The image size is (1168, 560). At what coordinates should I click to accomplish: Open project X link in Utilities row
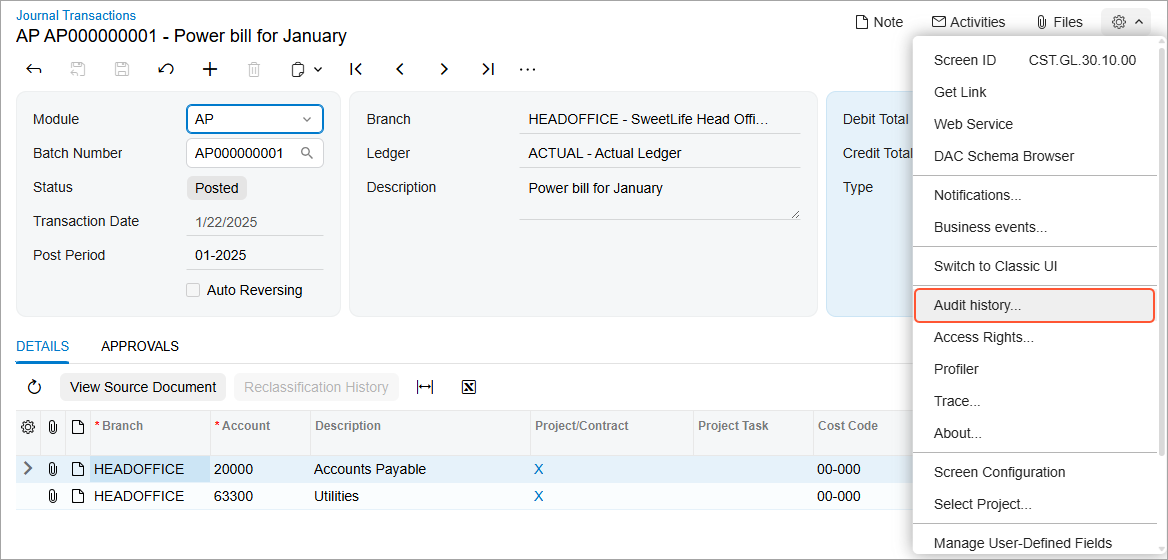tap(539, 496)
